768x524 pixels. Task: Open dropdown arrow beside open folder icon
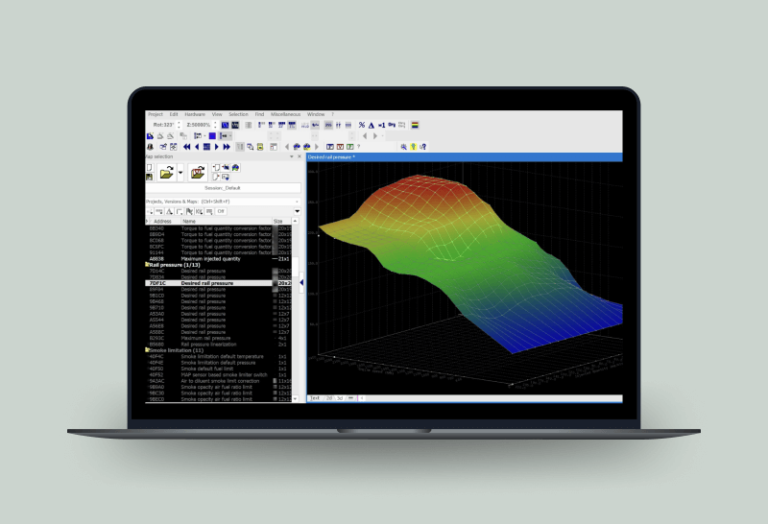point(180,173)
